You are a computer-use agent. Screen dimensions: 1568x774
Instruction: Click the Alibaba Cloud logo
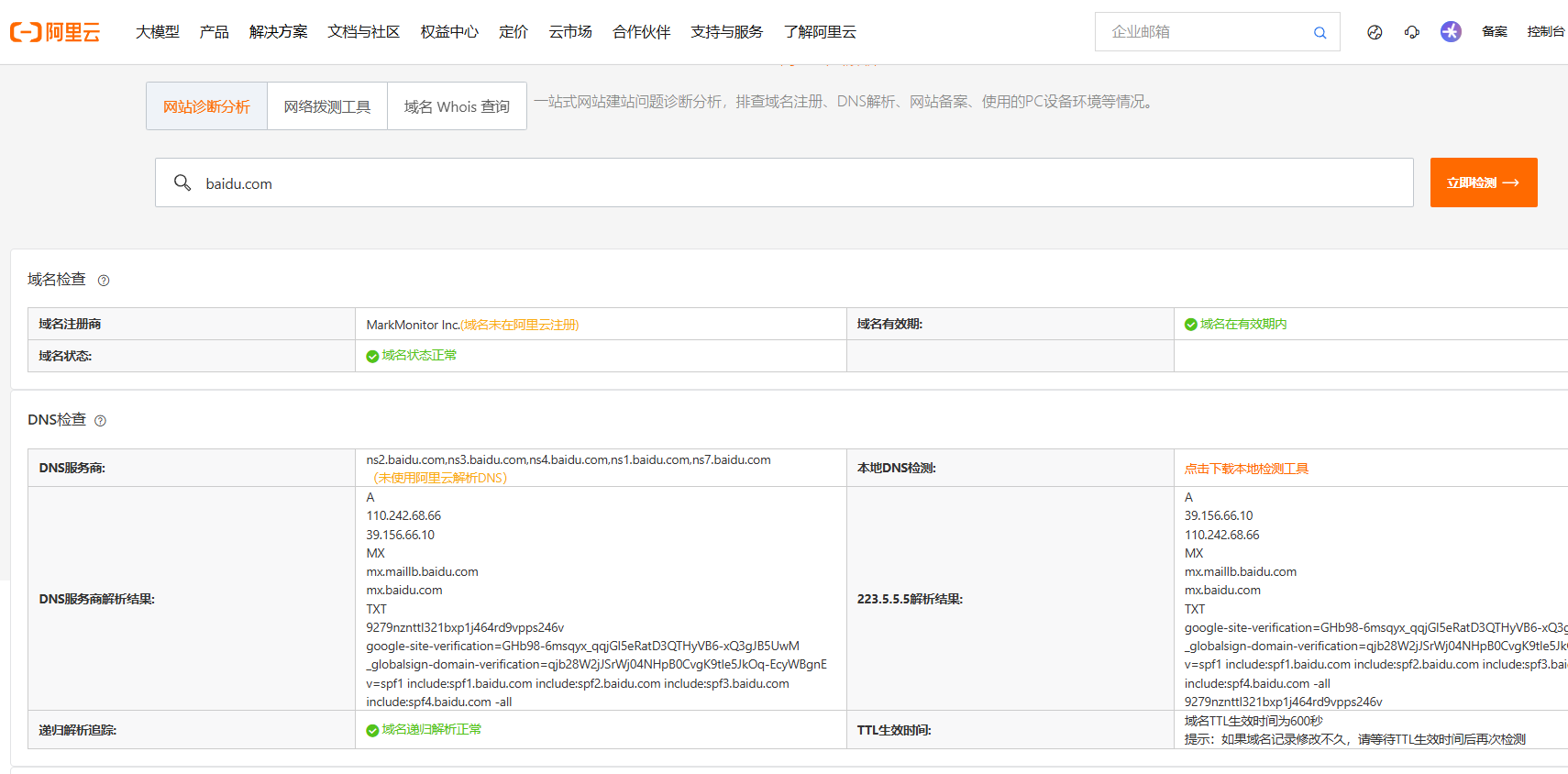click(55, 32)
